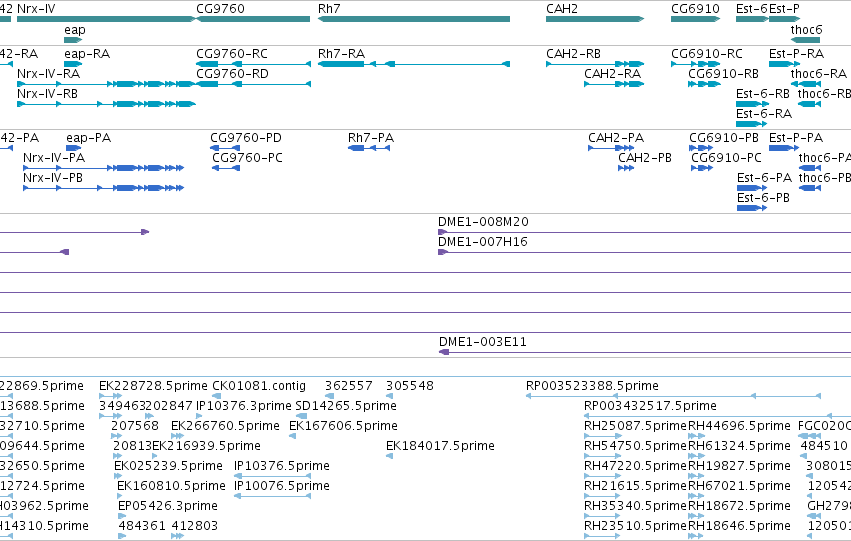Click transcript CG6910-RC
The image size is (851, 541).
point(695,64)
